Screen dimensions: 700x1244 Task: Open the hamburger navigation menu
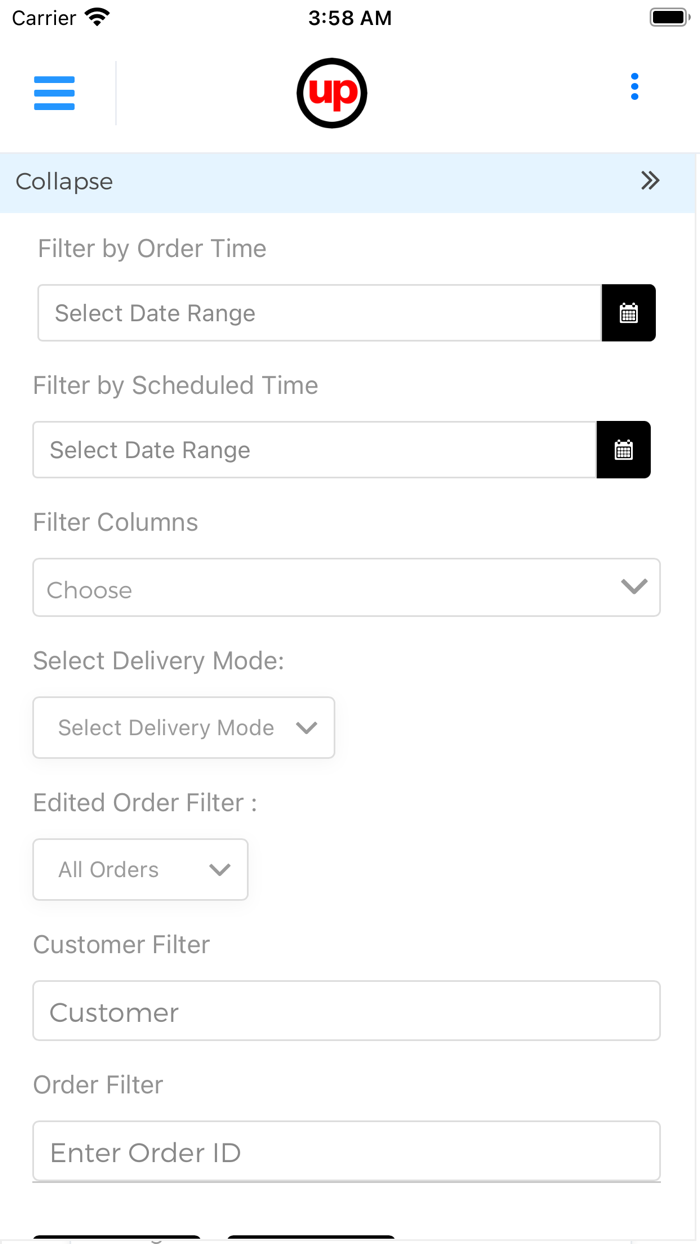click(54, 93)
